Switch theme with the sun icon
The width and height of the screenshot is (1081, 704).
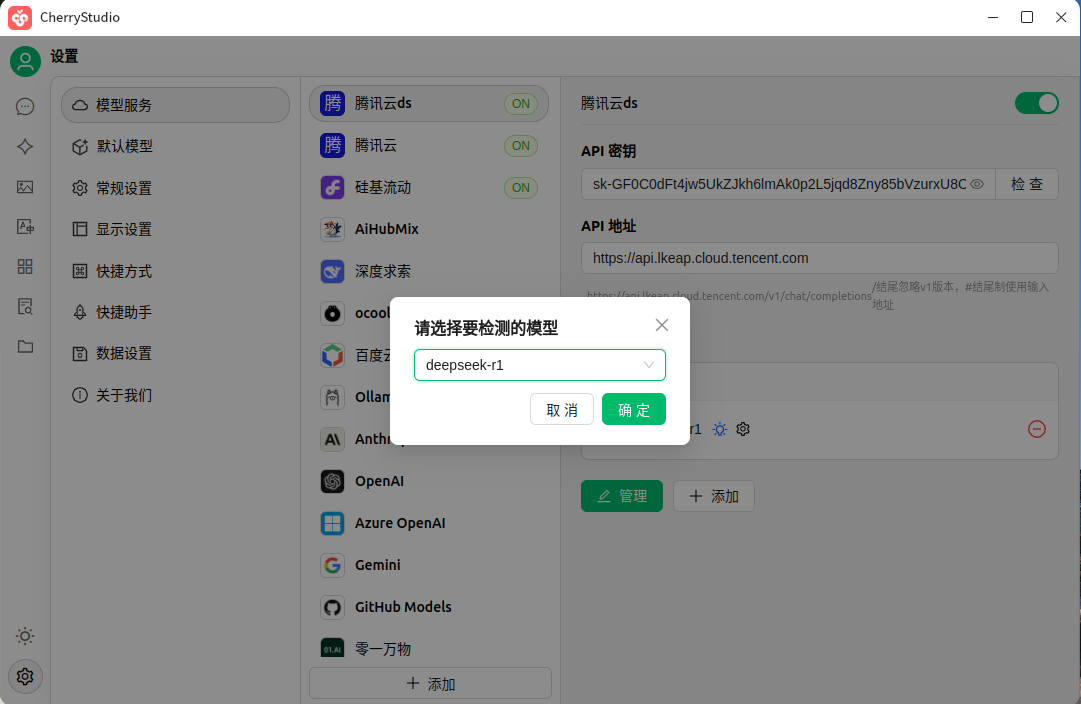pos(25,636)
